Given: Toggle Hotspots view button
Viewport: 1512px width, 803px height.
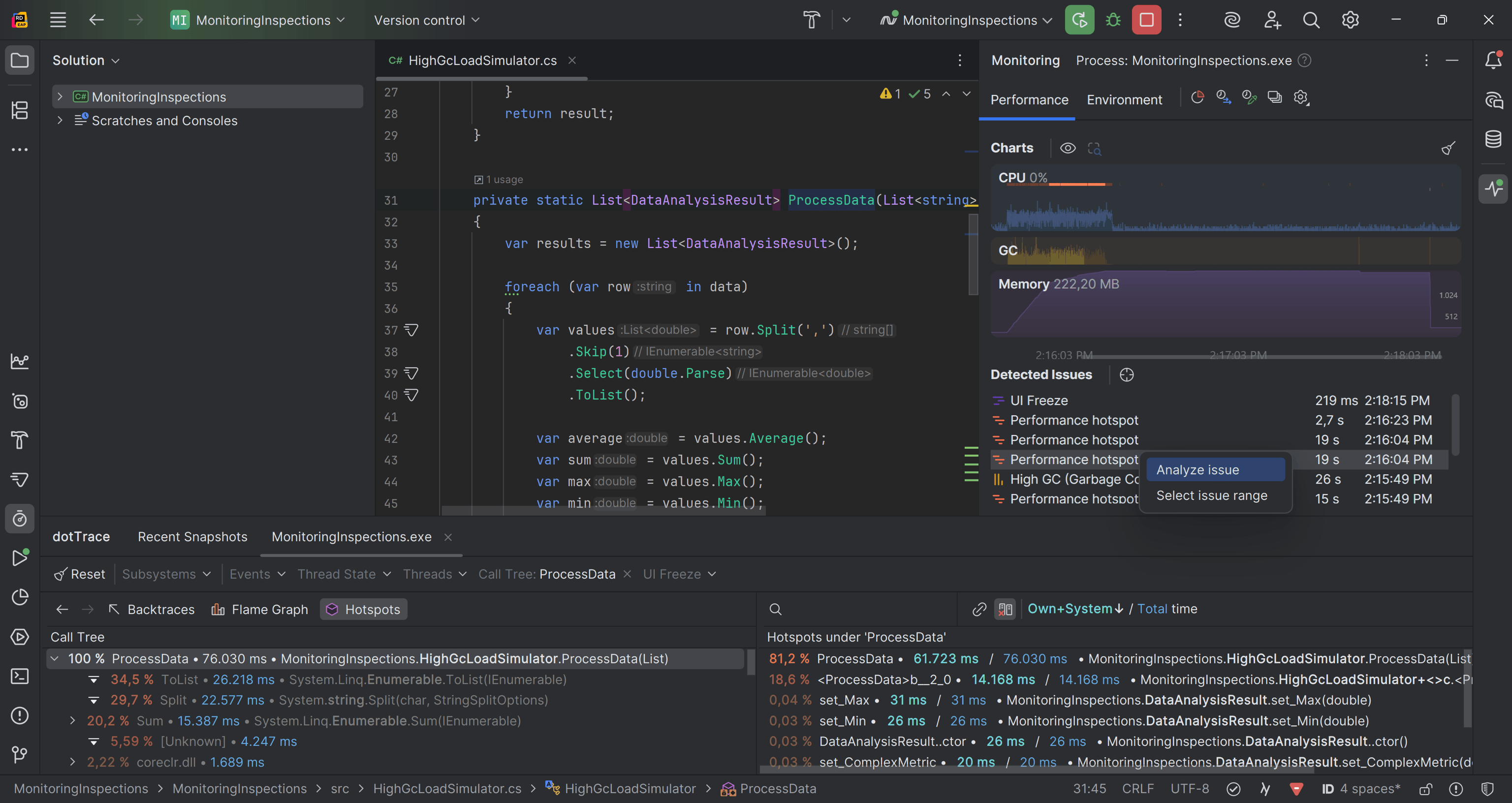Looking at the screenshot, I should [x=363, y=609].
